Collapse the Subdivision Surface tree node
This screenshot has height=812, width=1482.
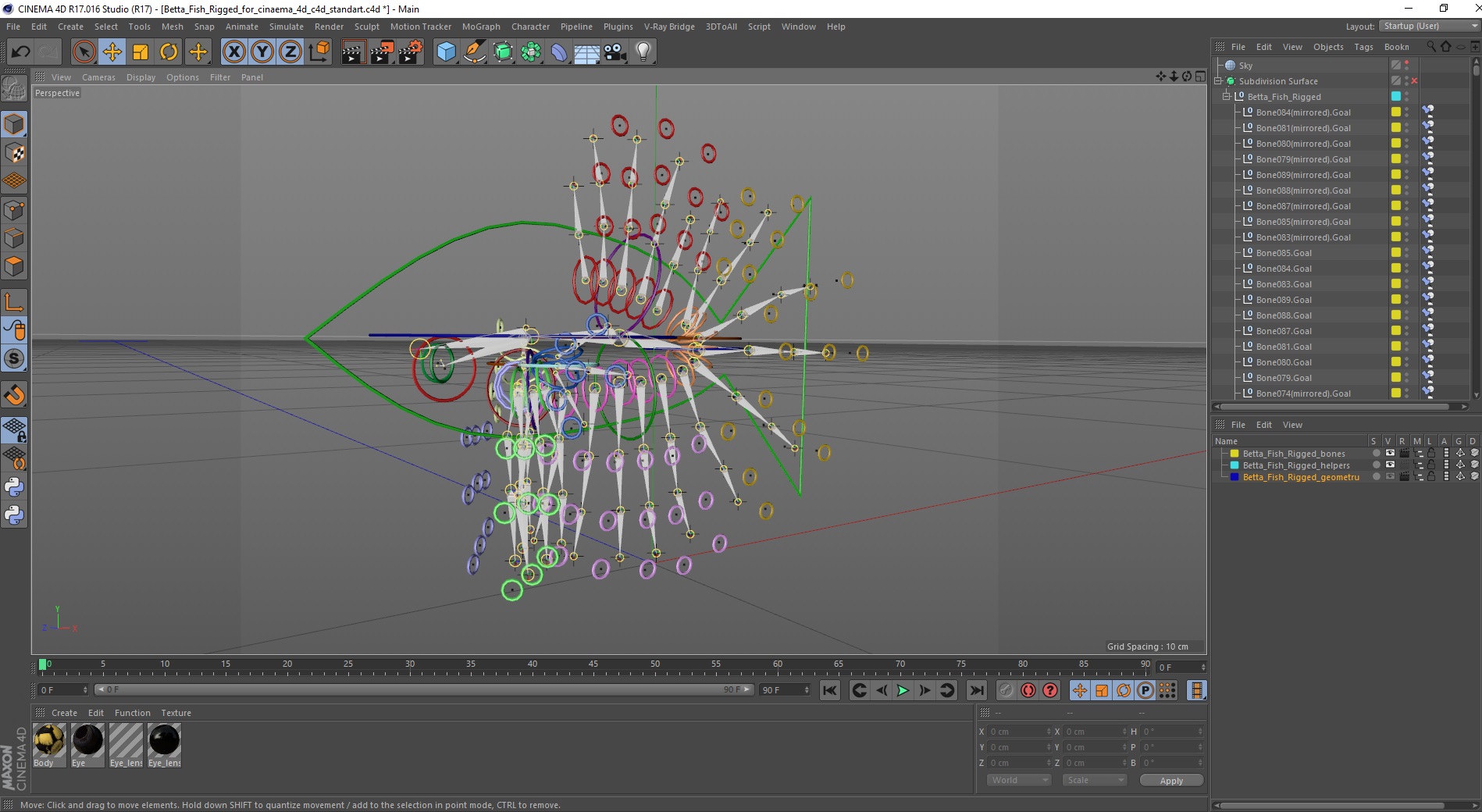pyautogui.click(x=1218, y=80)
